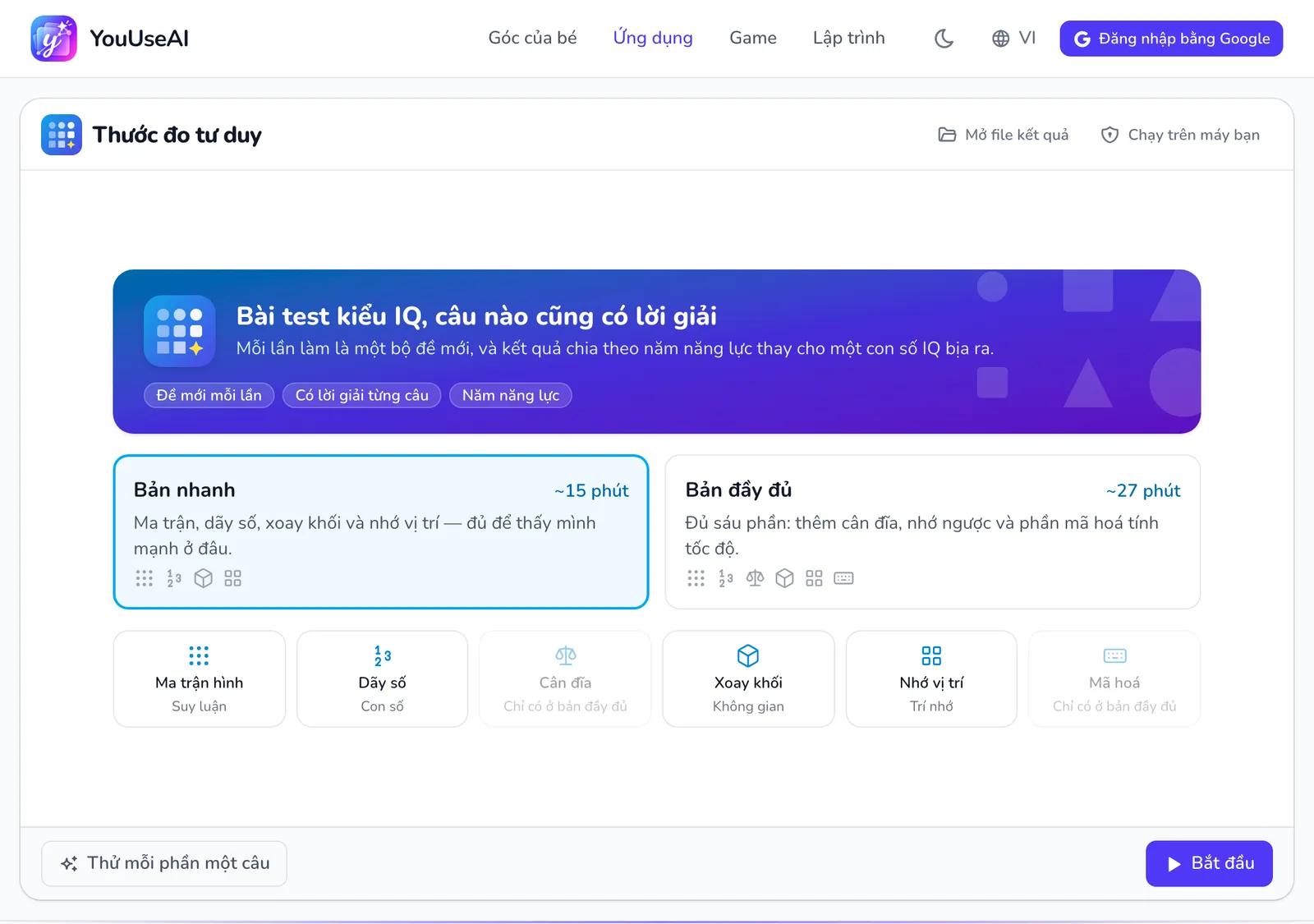Open the Game menu

[x=753, y=38]
